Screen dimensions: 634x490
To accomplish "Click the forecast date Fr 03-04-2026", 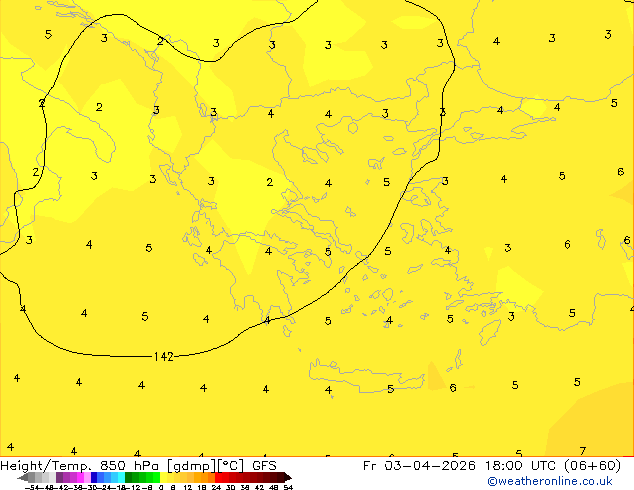I will (419, 466).
